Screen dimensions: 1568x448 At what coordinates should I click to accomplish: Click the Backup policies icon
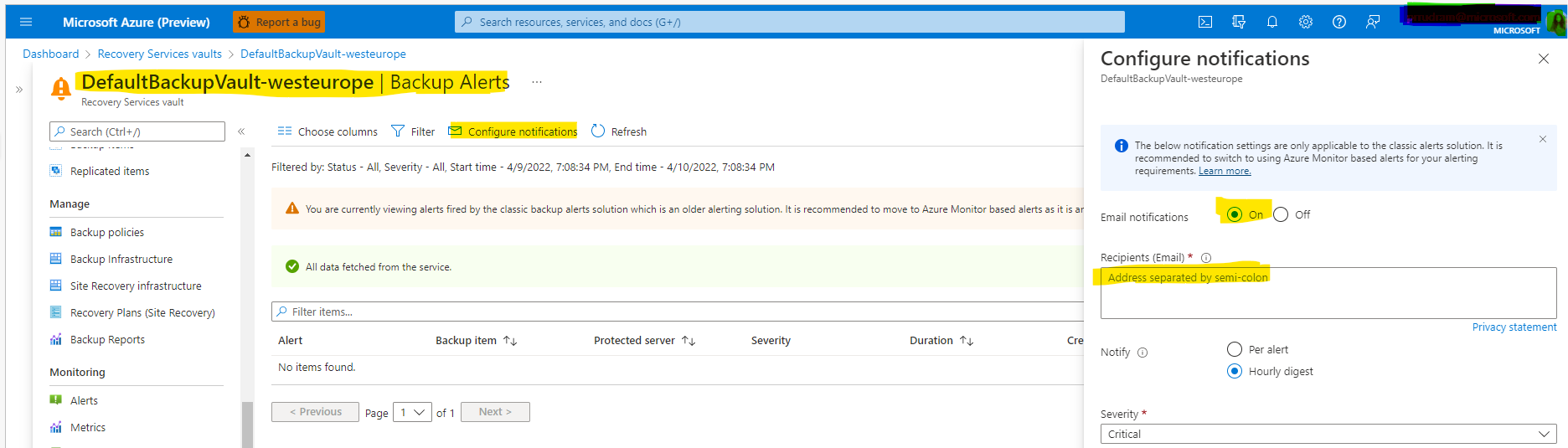56,232
